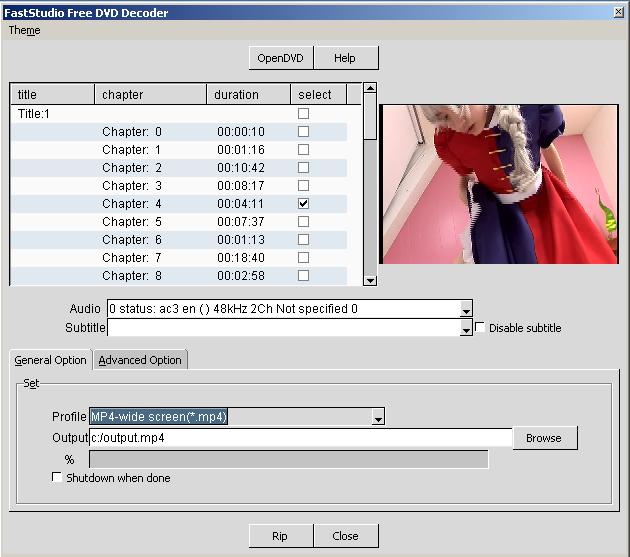Click the chapter column header

pos(151,95)
